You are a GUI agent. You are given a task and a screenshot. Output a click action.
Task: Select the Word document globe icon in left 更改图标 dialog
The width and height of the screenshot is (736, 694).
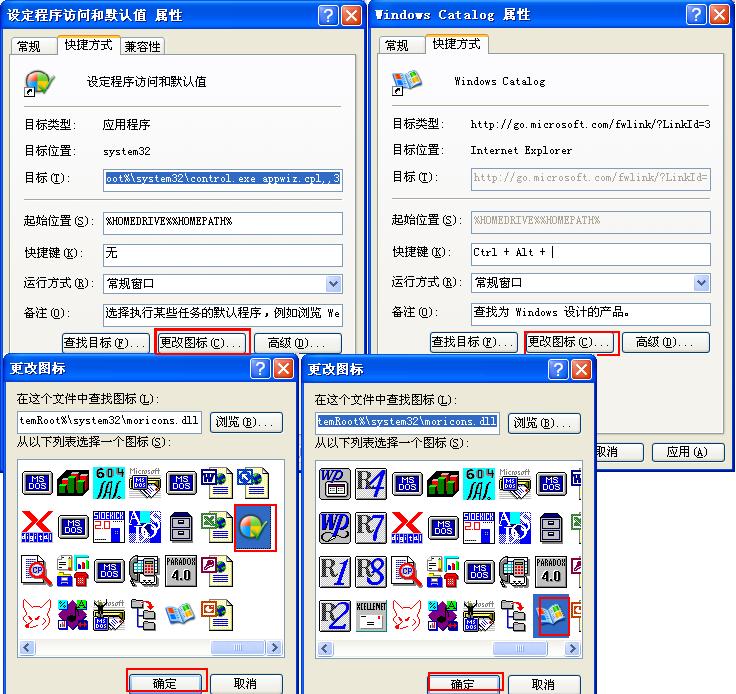click(216, 483)
